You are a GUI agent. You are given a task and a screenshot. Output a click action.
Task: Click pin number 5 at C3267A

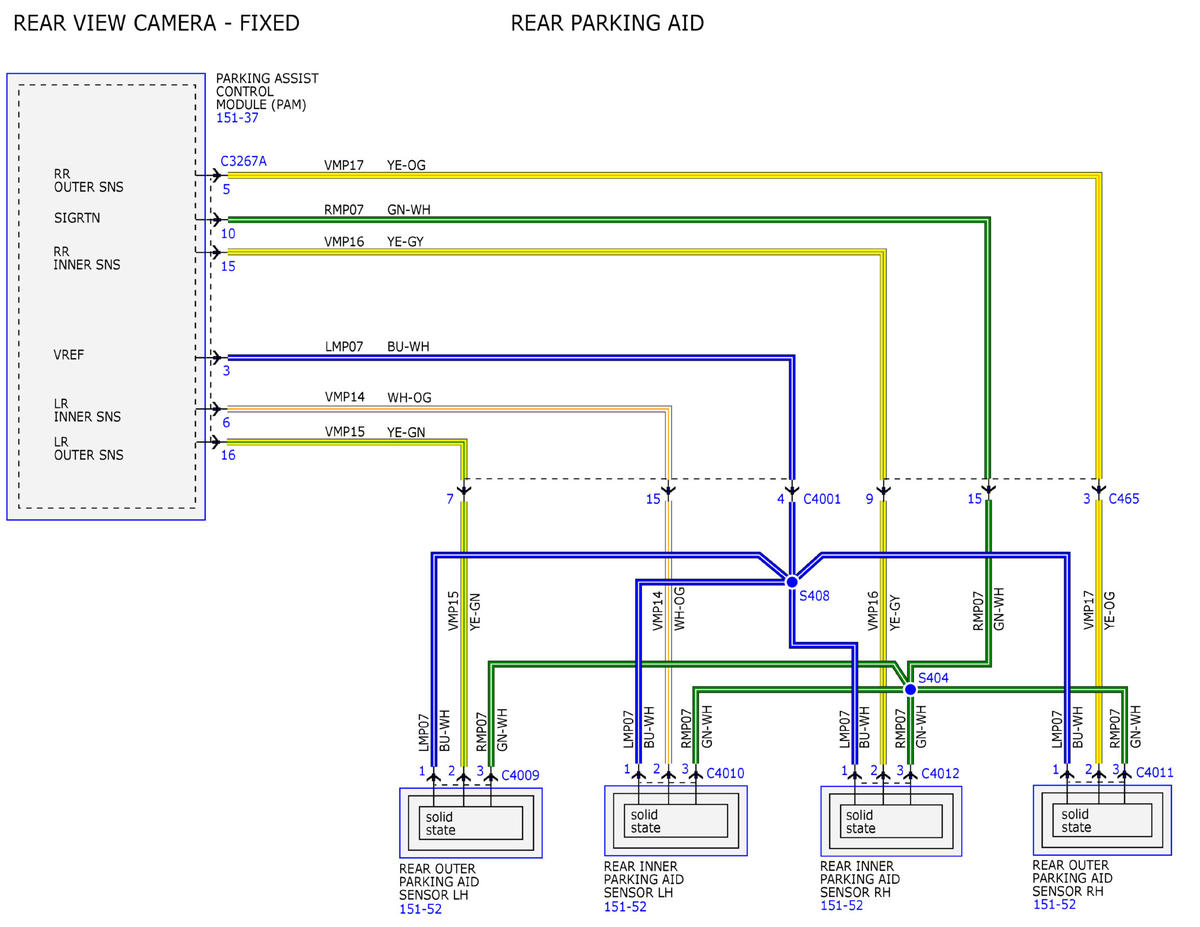[x=226, y=188]
